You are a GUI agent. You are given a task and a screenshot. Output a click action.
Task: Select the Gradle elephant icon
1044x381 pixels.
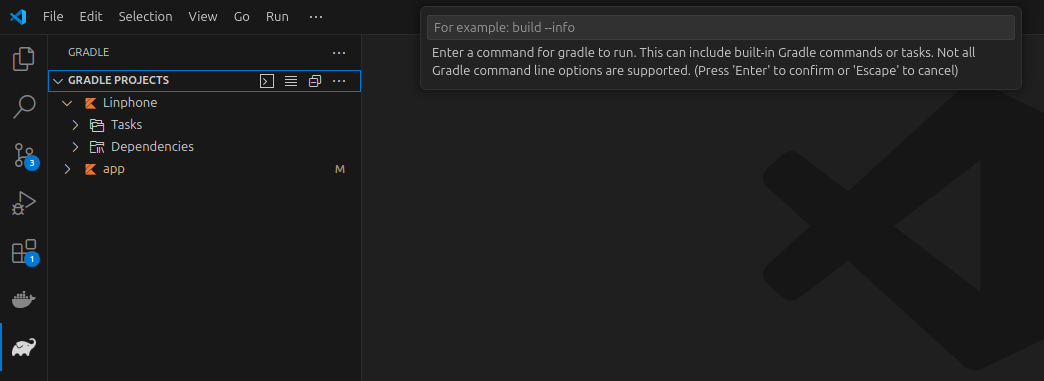coord(24,348)
